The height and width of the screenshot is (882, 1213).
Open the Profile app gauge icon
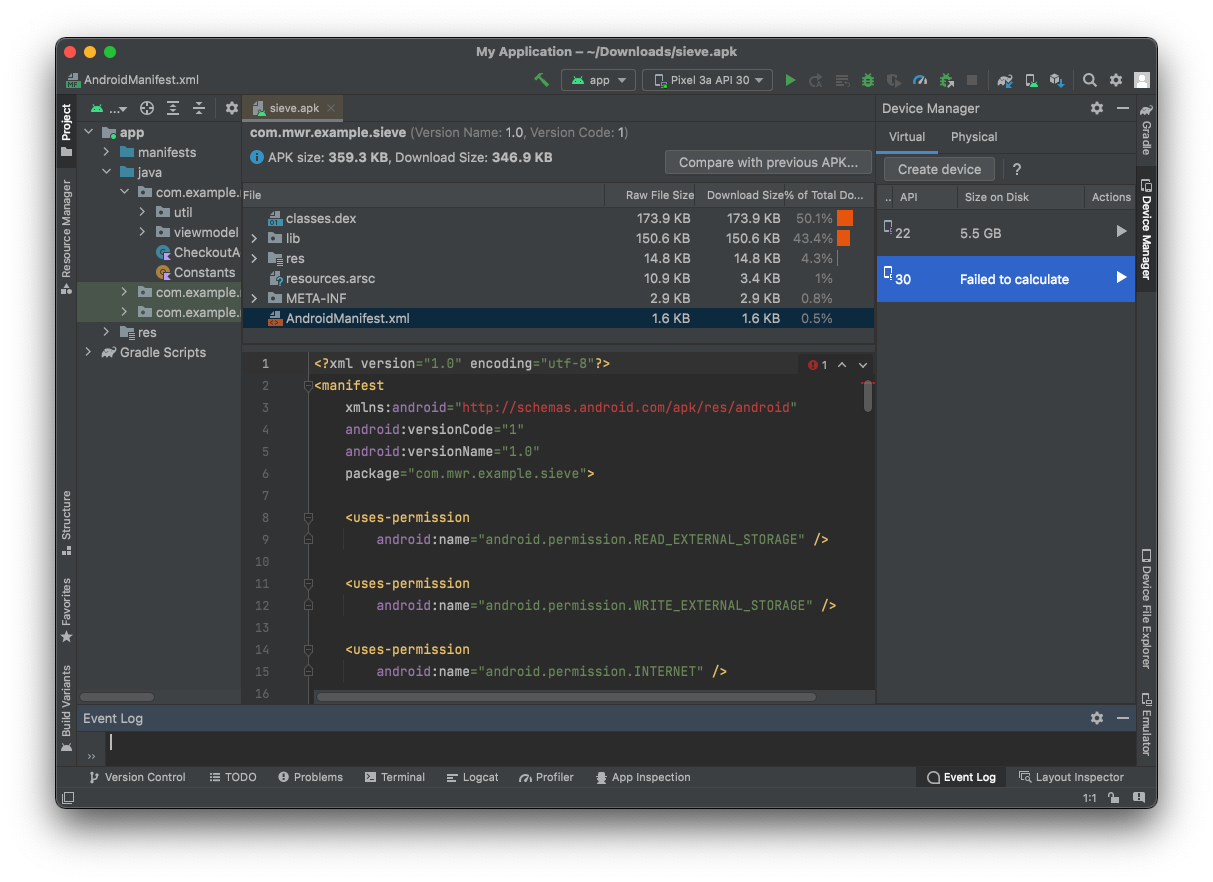[x=920, y=80]
